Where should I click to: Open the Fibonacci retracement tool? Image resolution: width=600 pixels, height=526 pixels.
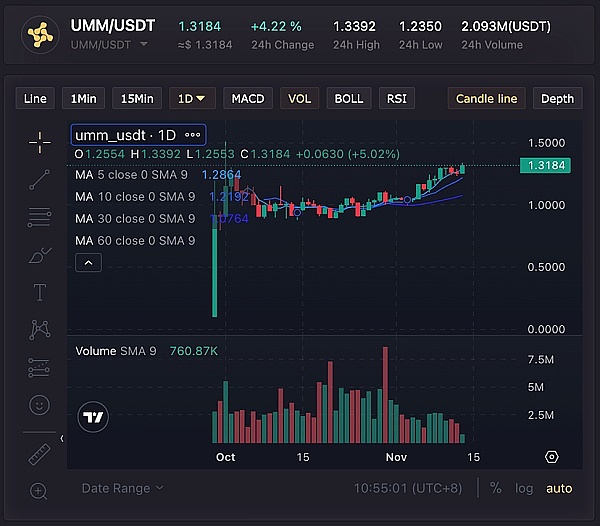pos(39,217)
